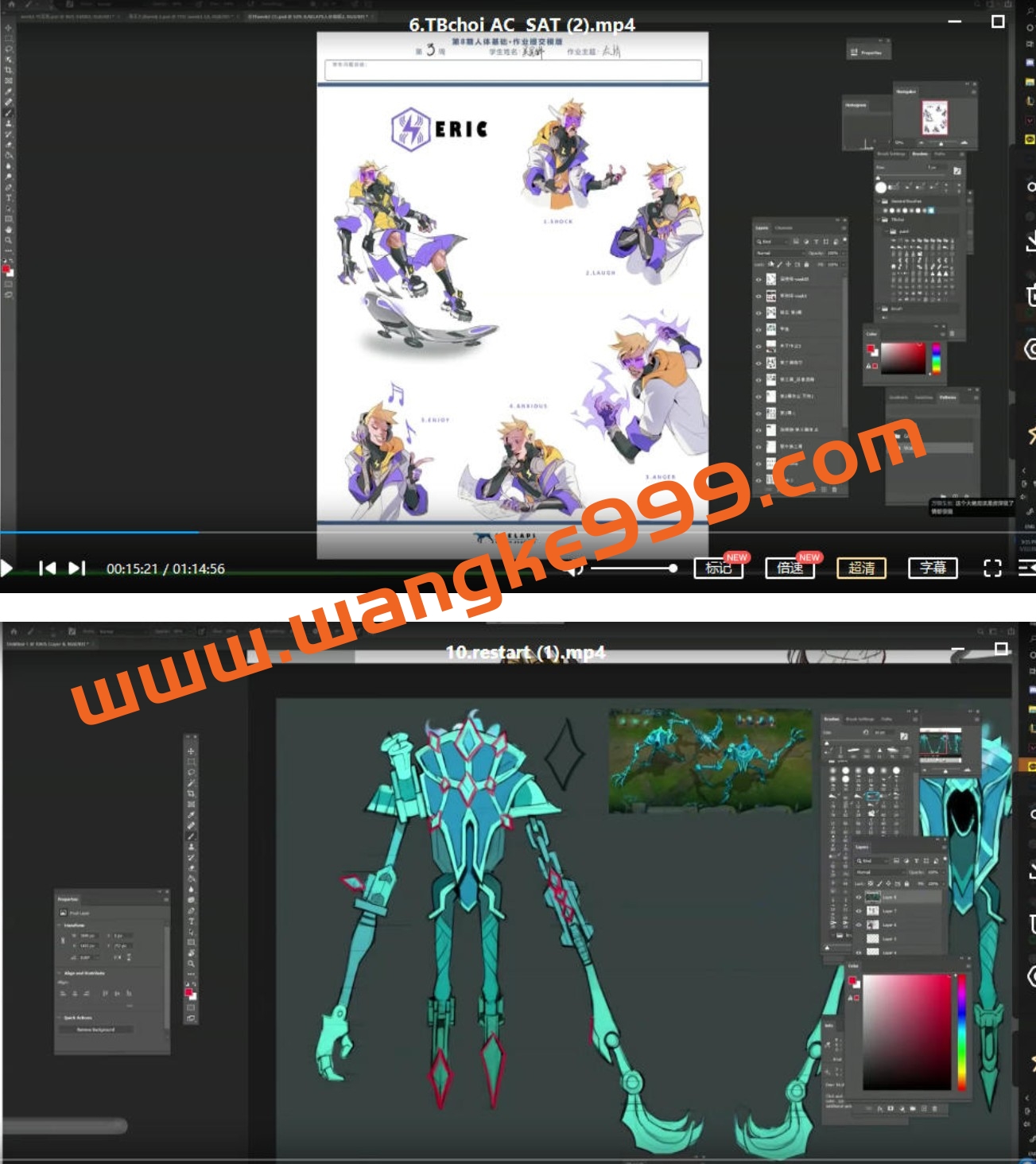Click the Remove Background quick action button
This screenshot has height=1164, width=1036.
click(95, 1029)
